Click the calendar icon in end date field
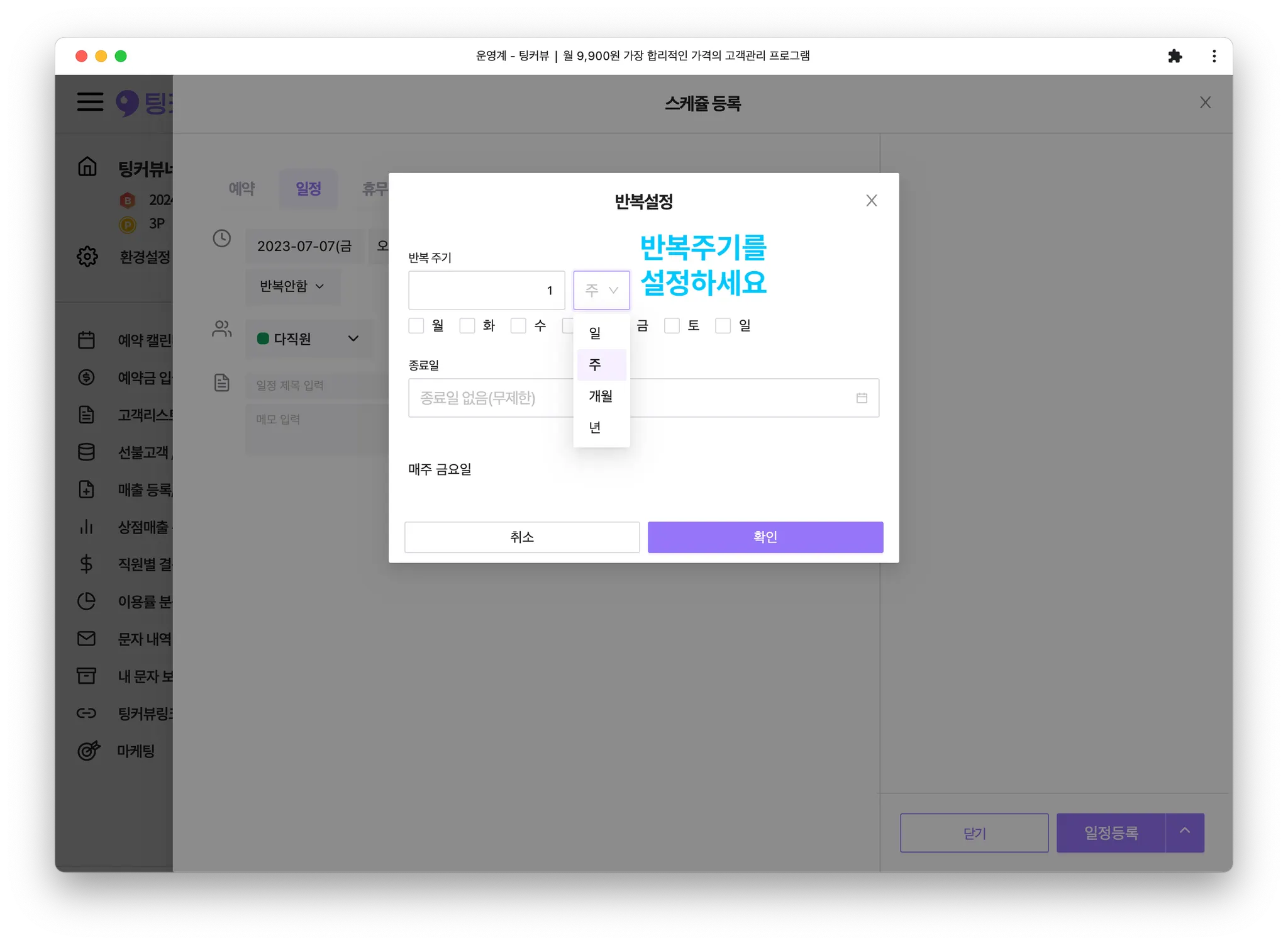1288x945 pixels. [862, 398]
